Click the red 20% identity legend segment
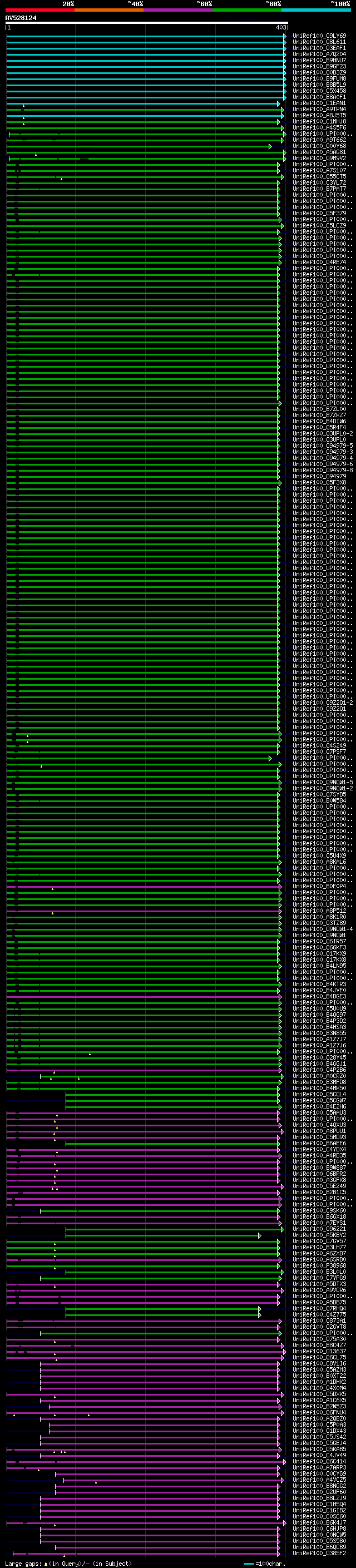The height and width of the screenshot is (1568, 356). click(39, 10)
